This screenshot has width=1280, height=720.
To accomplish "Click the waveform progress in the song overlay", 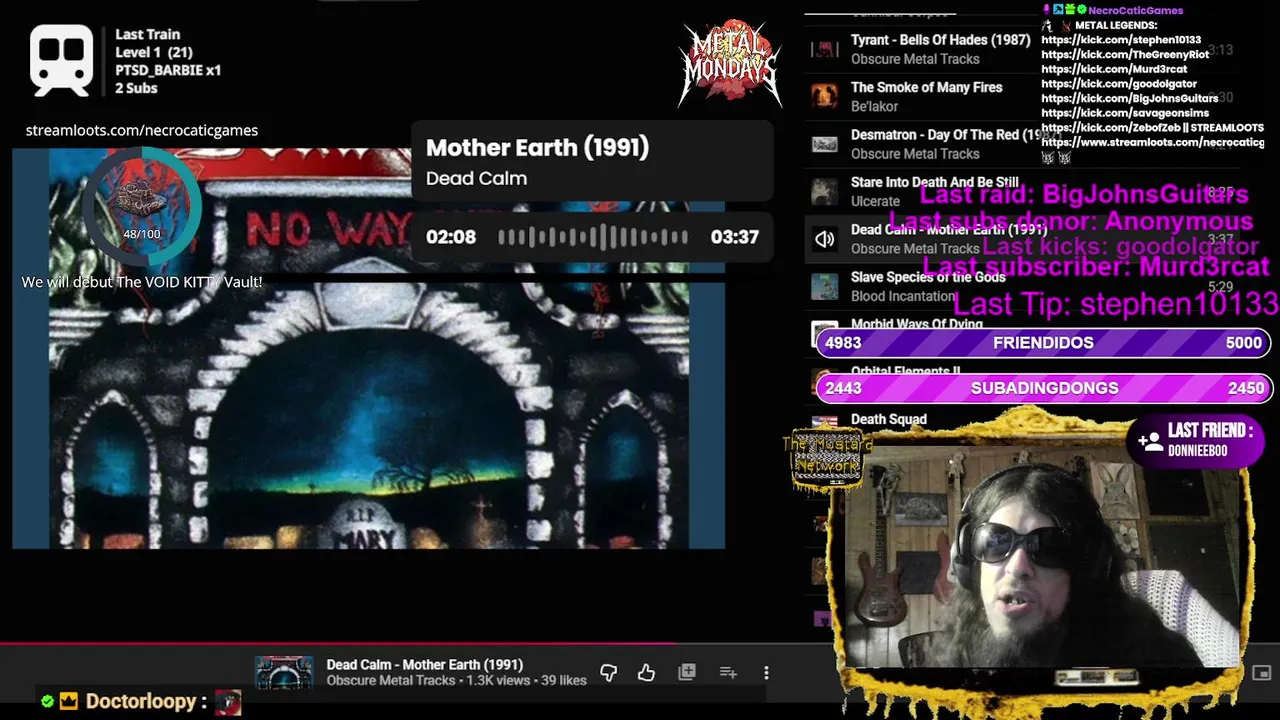I will pos(593,237).
